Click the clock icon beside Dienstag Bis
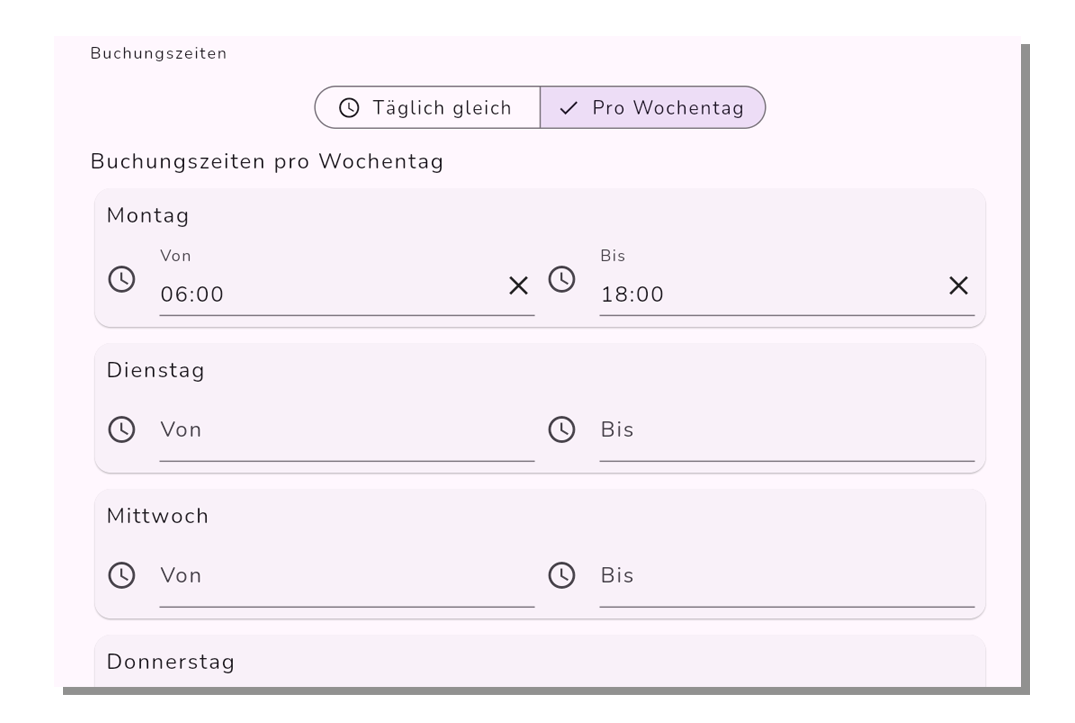Screen dimensions: 1075x723 [562, 430]
